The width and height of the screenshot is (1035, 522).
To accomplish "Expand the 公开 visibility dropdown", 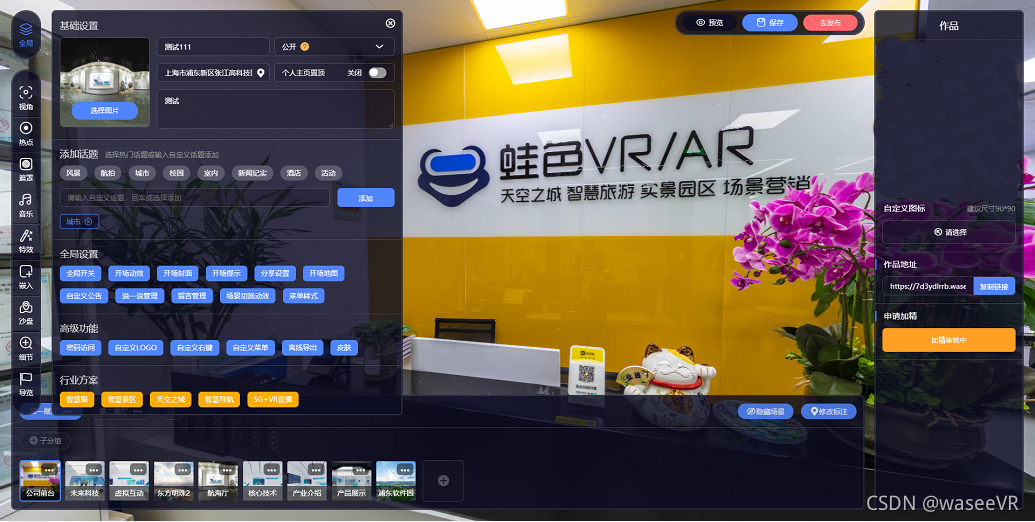I will pos(335,47).
